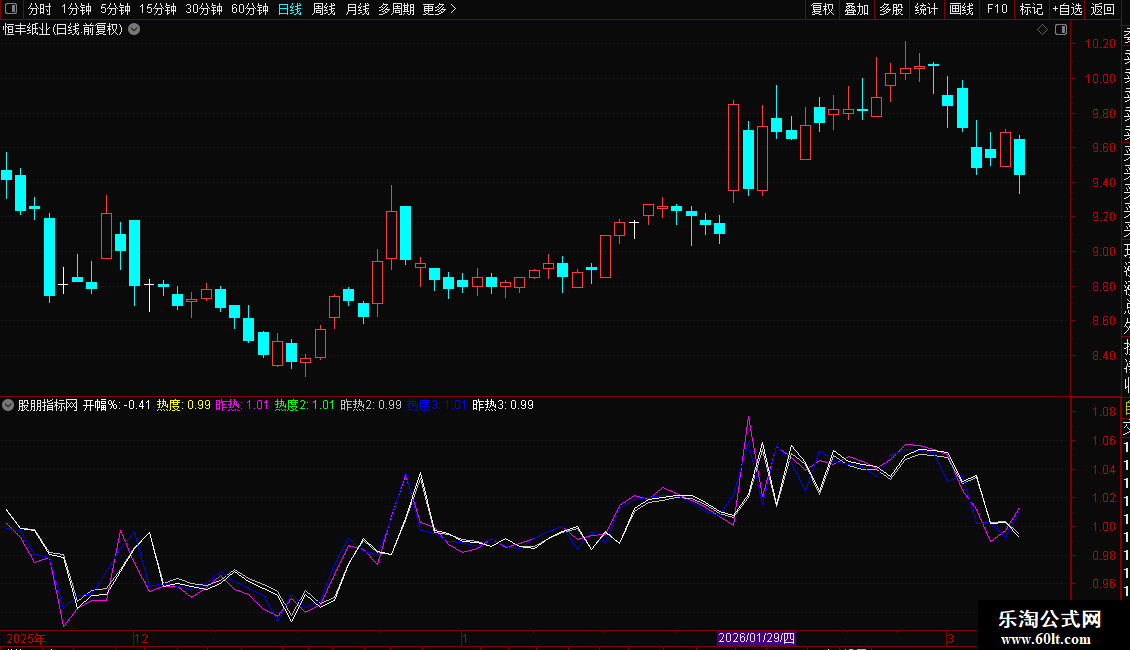Add stock with +自选 button
Viewport: 1130px width, 650px height.
click(1067, 9)
